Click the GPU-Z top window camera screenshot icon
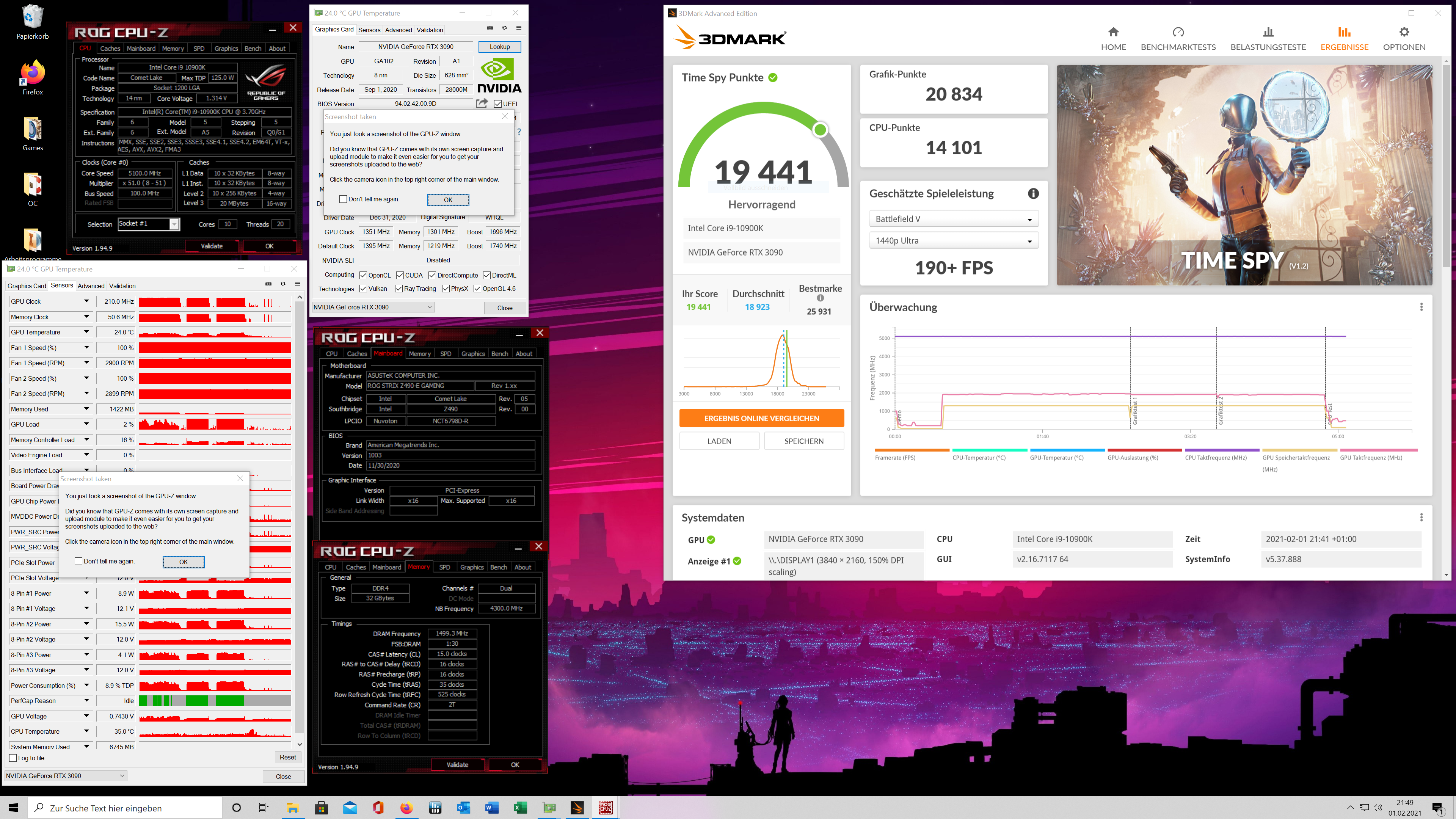1456x819 pixels. coord(490,28)
